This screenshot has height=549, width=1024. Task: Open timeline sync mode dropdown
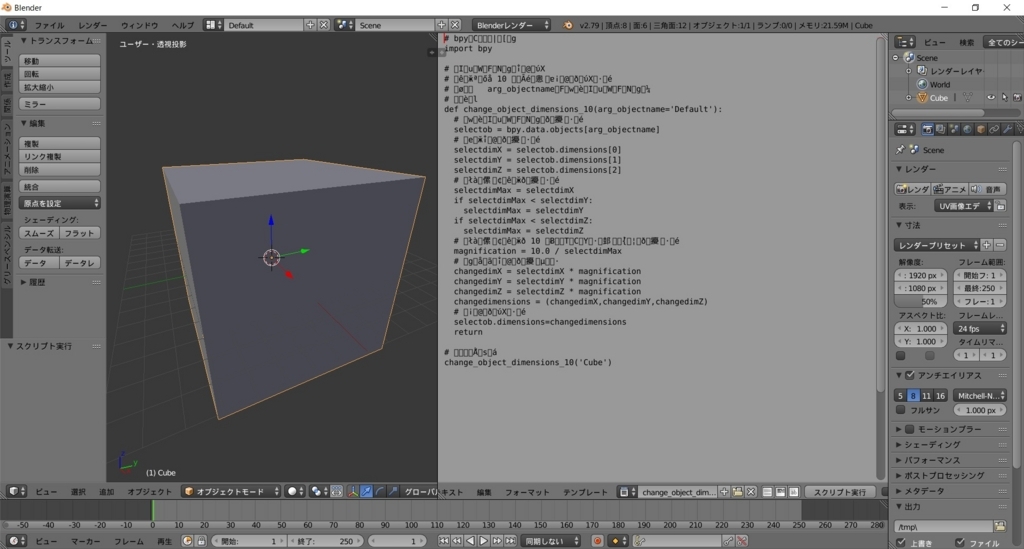pos(551,541)
